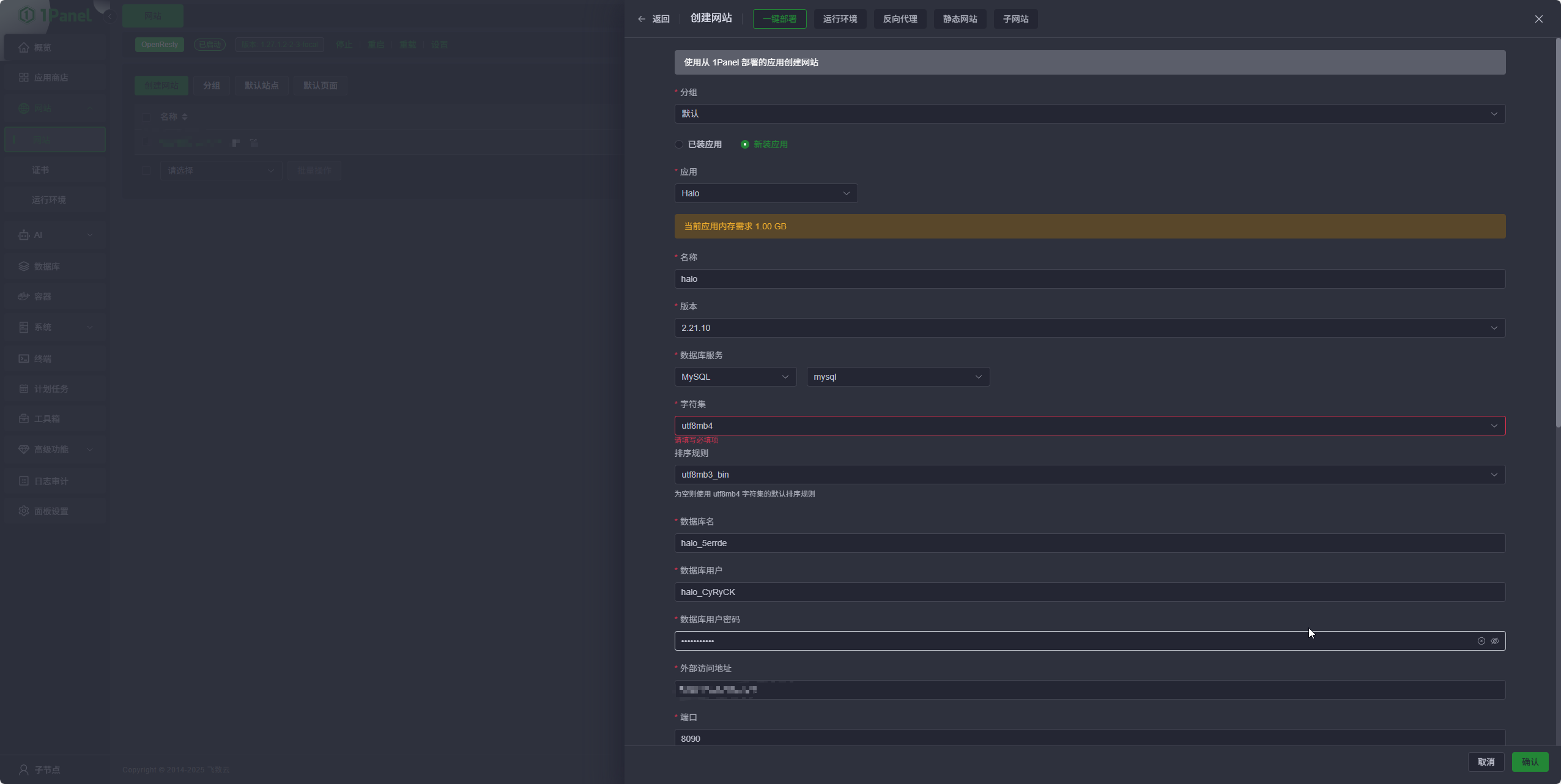Open the 数据库 sidebar icon
This screenshot has height=784, width=1561.
24,266
